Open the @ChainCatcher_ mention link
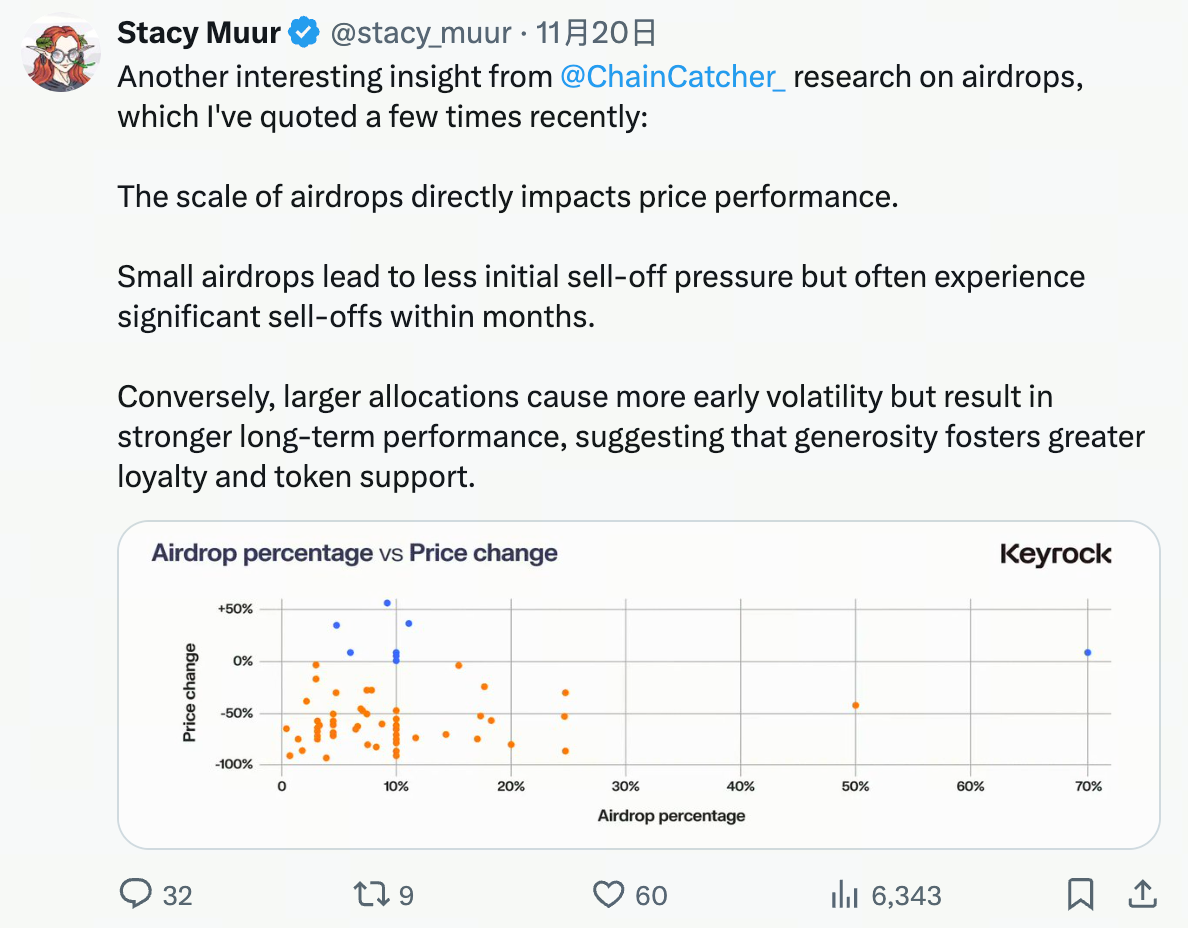The image size is (1188, 928). click(673, 77)
